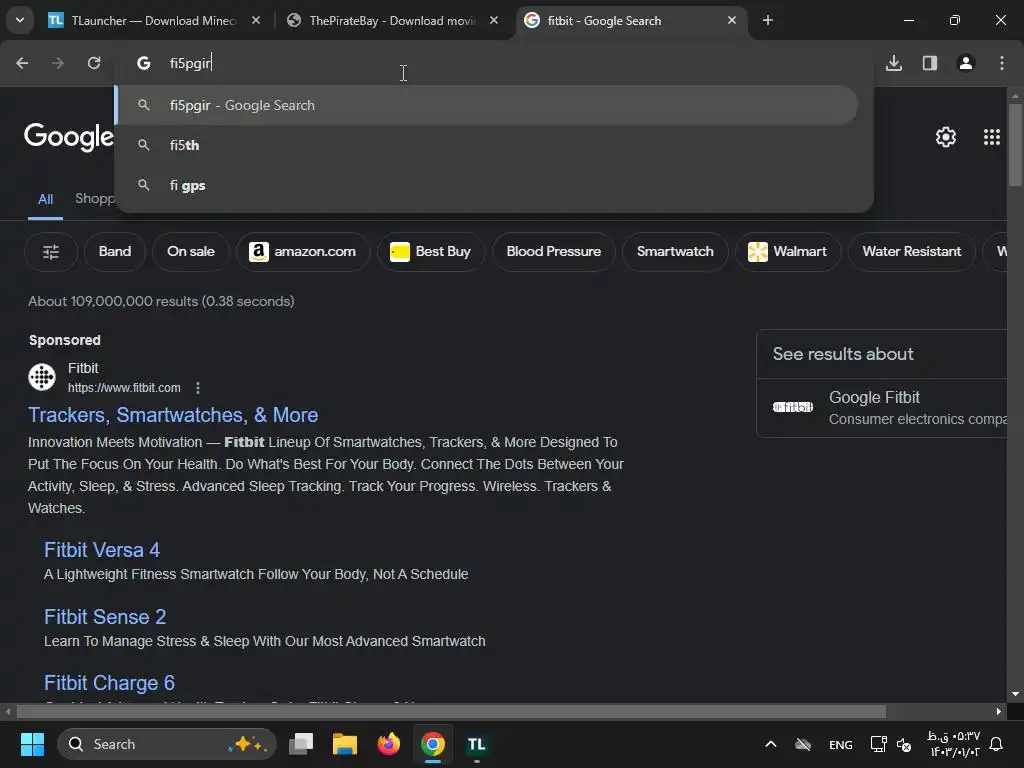Filter by amazon.com chip
The image size is (1024, 768).
coord(303,251)
